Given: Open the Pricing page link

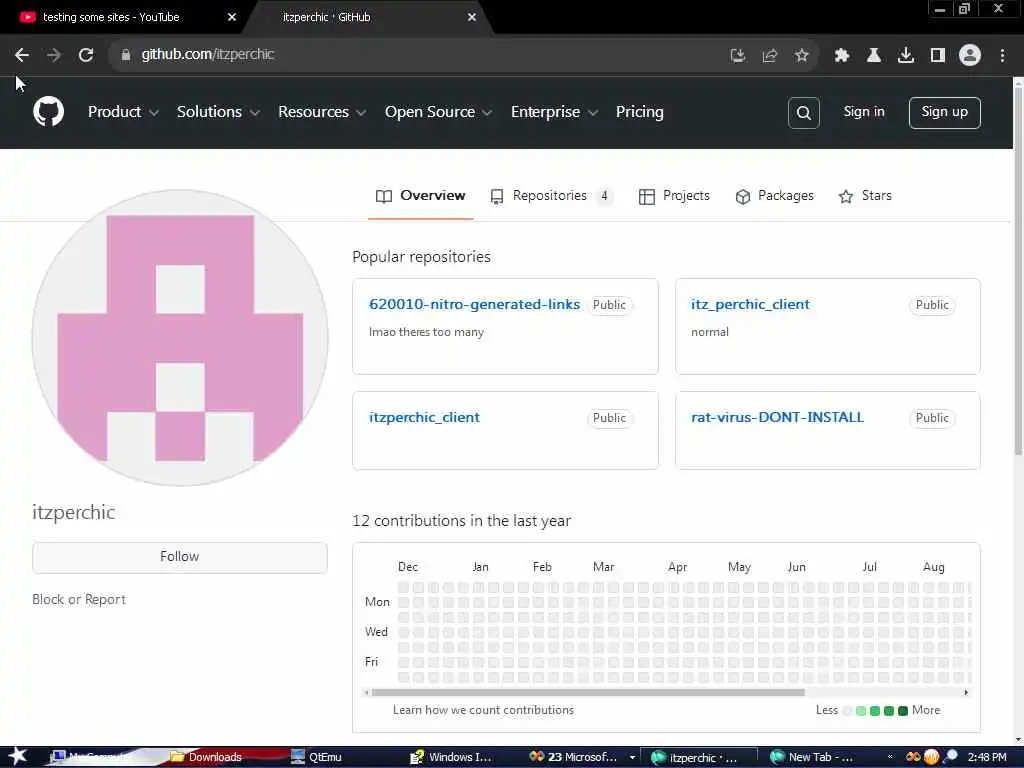Looking at the screenshot, I should coord(639,112).
